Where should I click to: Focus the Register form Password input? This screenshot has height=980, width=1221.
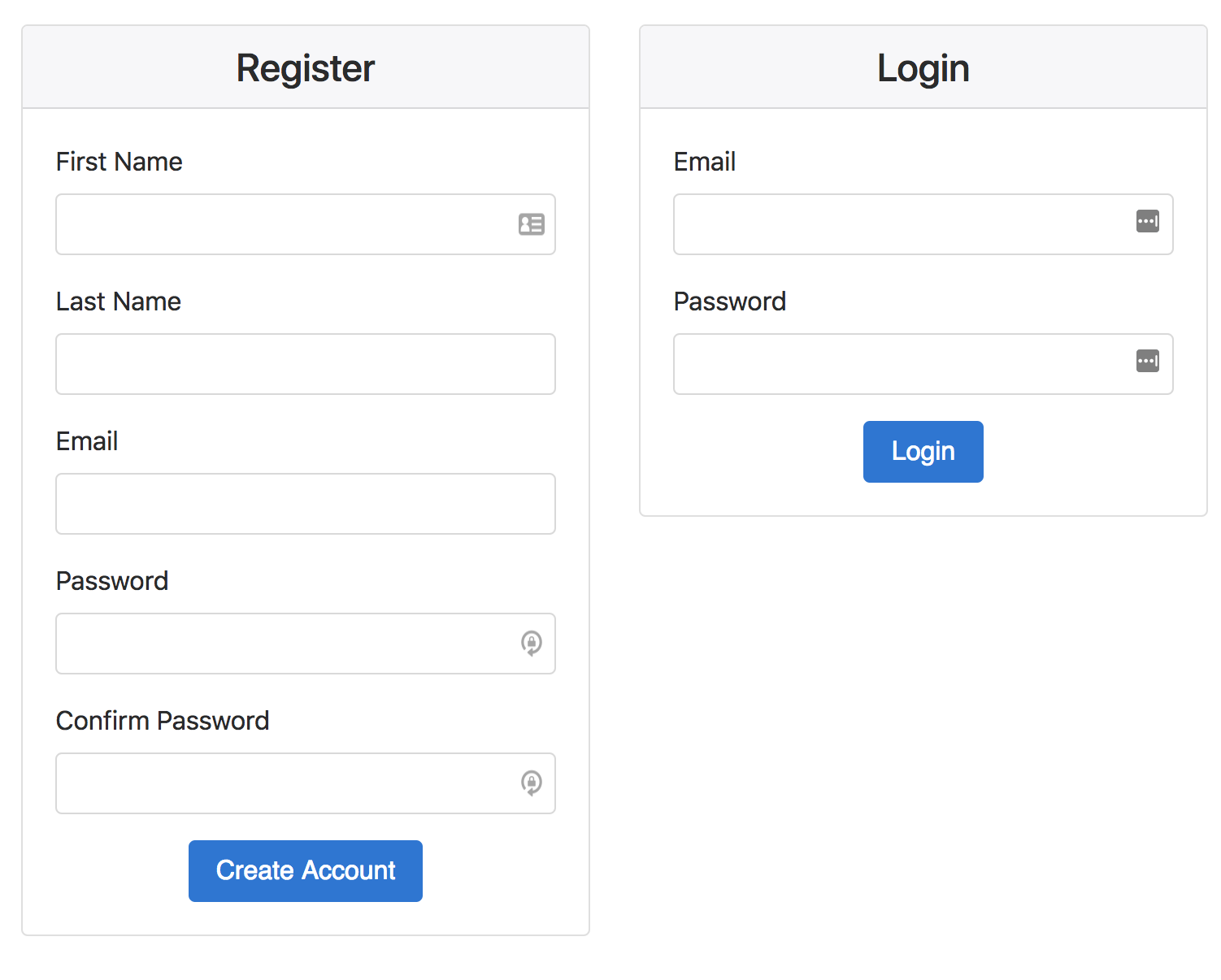(x=306, y=644)
